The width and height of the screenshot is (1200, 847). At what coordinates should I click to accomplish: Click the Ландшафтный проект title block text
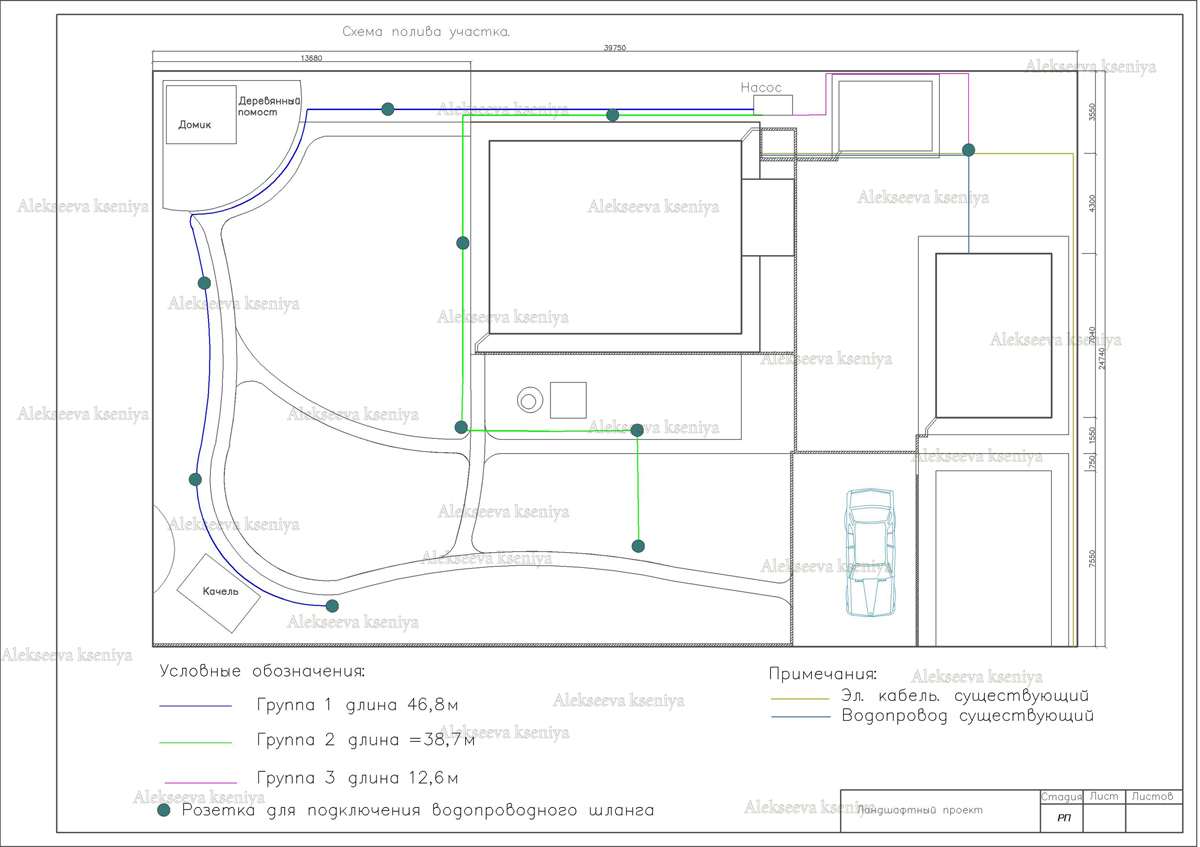[921, 810]
